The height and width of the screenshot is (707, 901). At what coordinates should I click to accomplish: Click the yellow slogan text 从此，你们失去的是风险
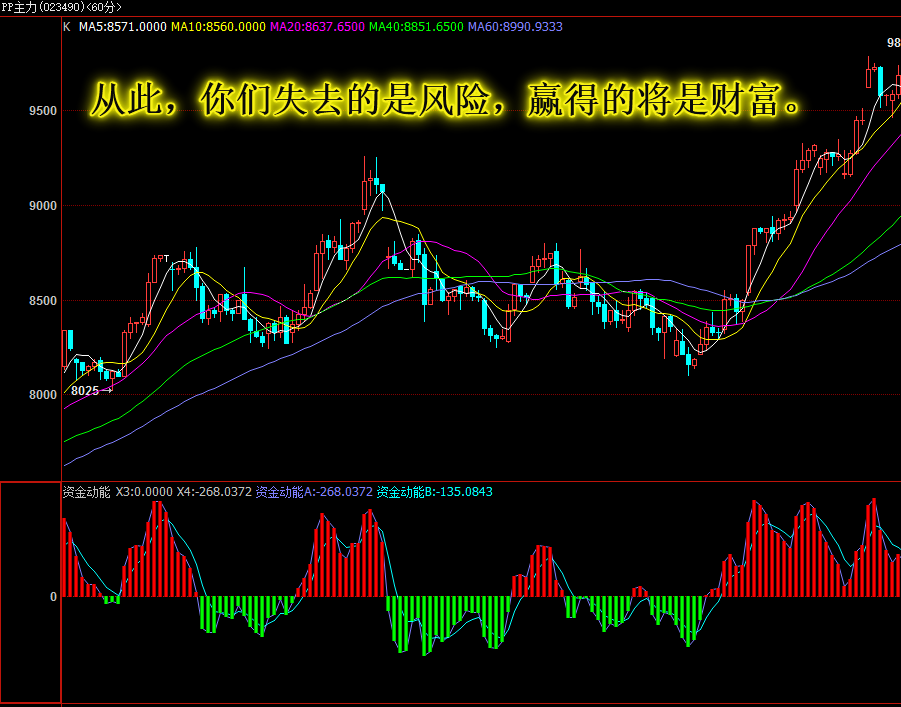pos(290,100)
